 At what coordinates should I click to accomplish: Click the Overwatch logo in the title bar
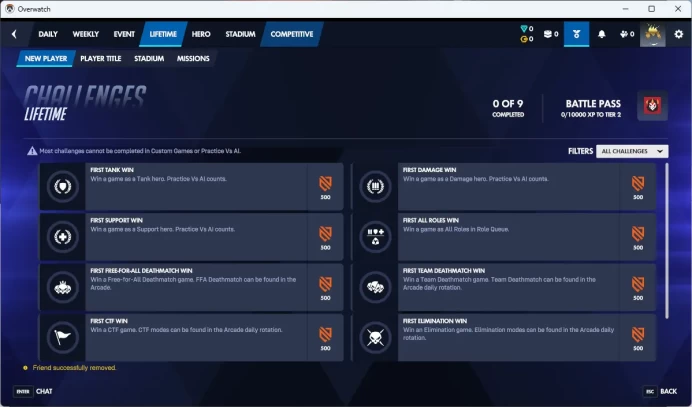tap(10, 9)
